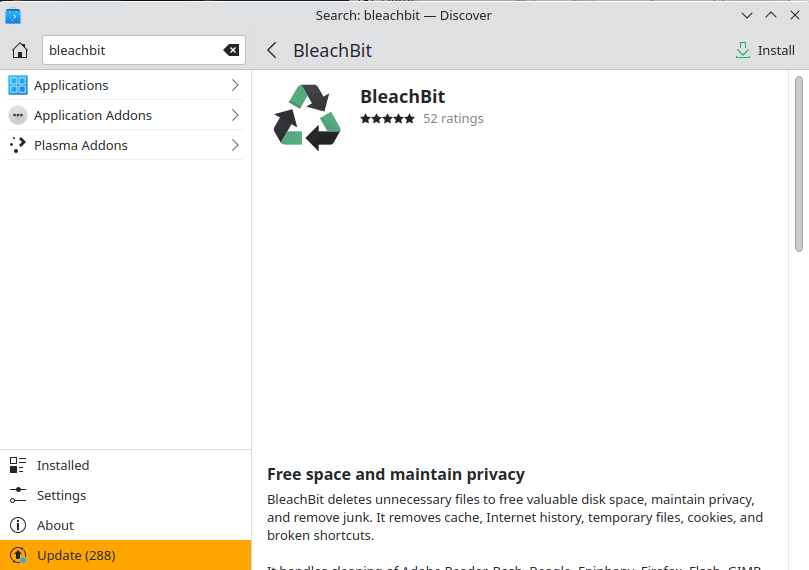Viewport: 809px width, 570px height.
Task: Click the green Install download icon
Action: 742,51
